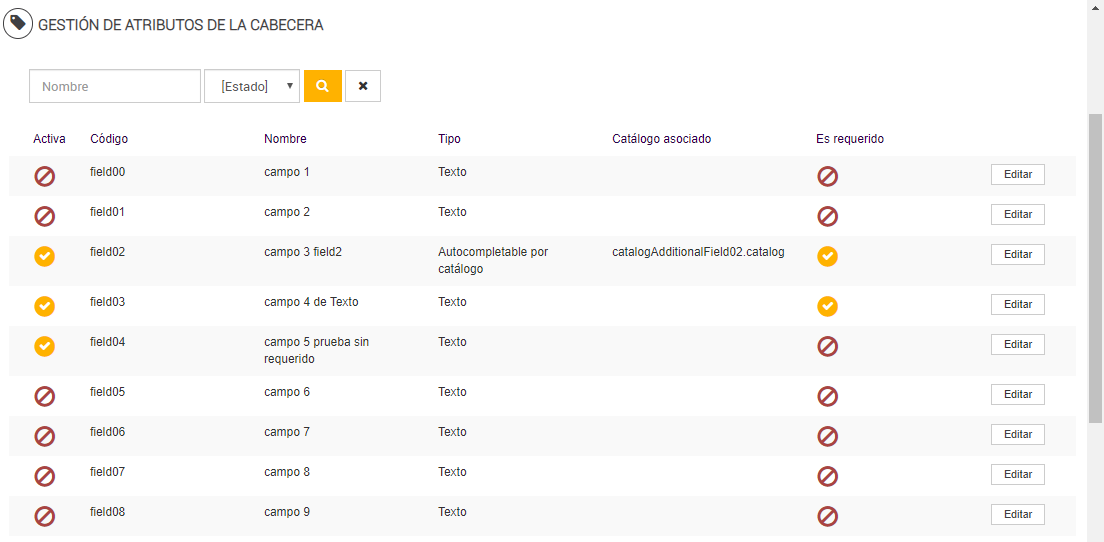Screen dimensions: 1104x542
Task: Click the inactive status icon for field08
Action: click(x=45, y=516)
